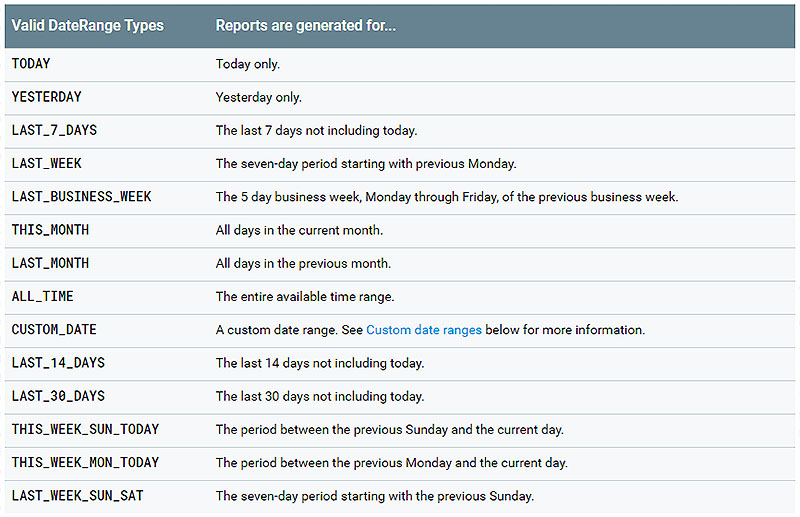Click the Valid DateRange Types column header
800x517 pixels.
click(x=88, y=25)
